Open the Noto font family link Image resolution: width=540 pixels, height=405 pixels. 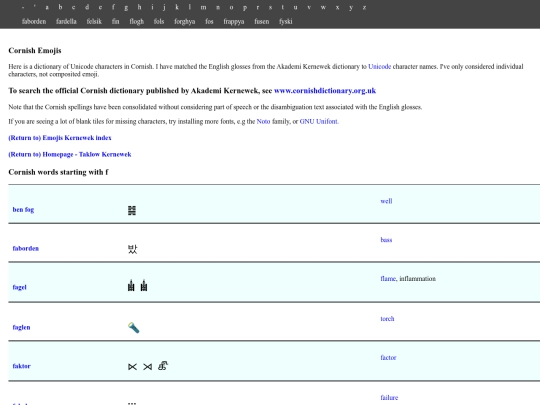[x=263, y=121]
